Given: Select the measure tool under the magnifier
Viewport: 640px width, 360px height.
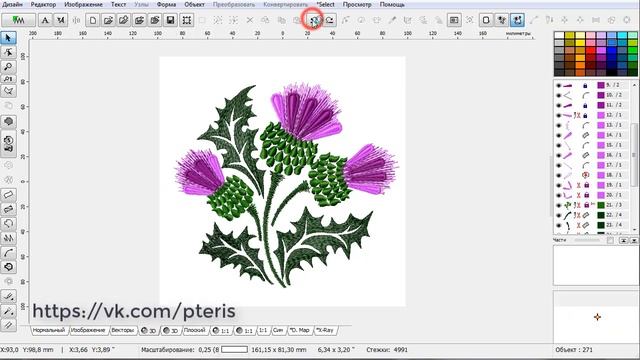Looking at the screenshot, I should 9,79.
